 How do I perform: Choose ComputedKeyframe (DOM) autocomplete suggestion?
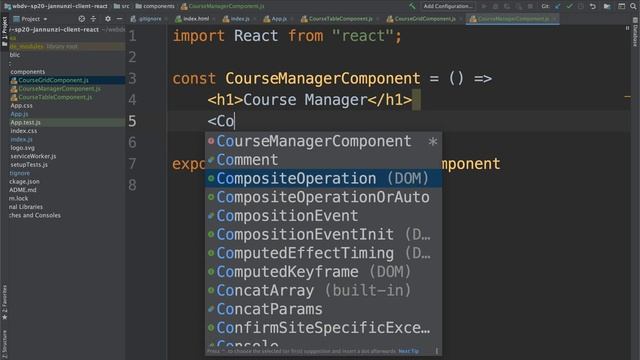[323, 272]
